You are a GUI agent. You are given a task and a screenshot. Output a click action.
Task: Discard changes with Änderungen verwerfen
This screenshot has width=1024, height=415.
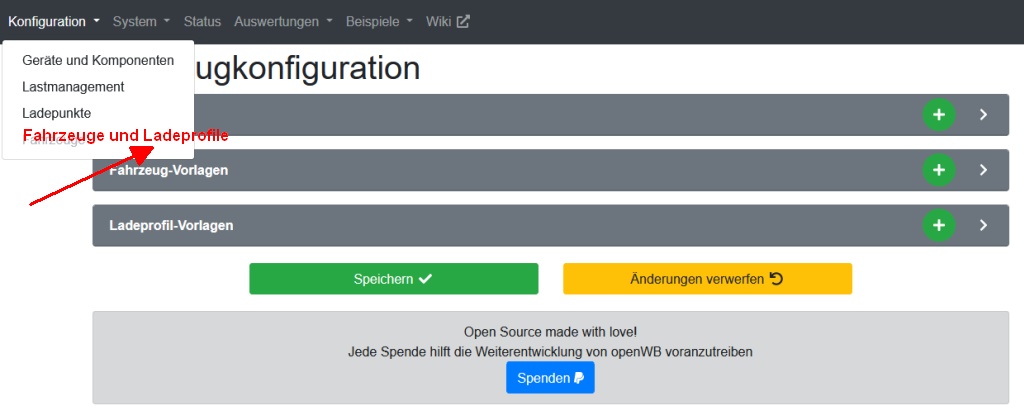point(707,279)
